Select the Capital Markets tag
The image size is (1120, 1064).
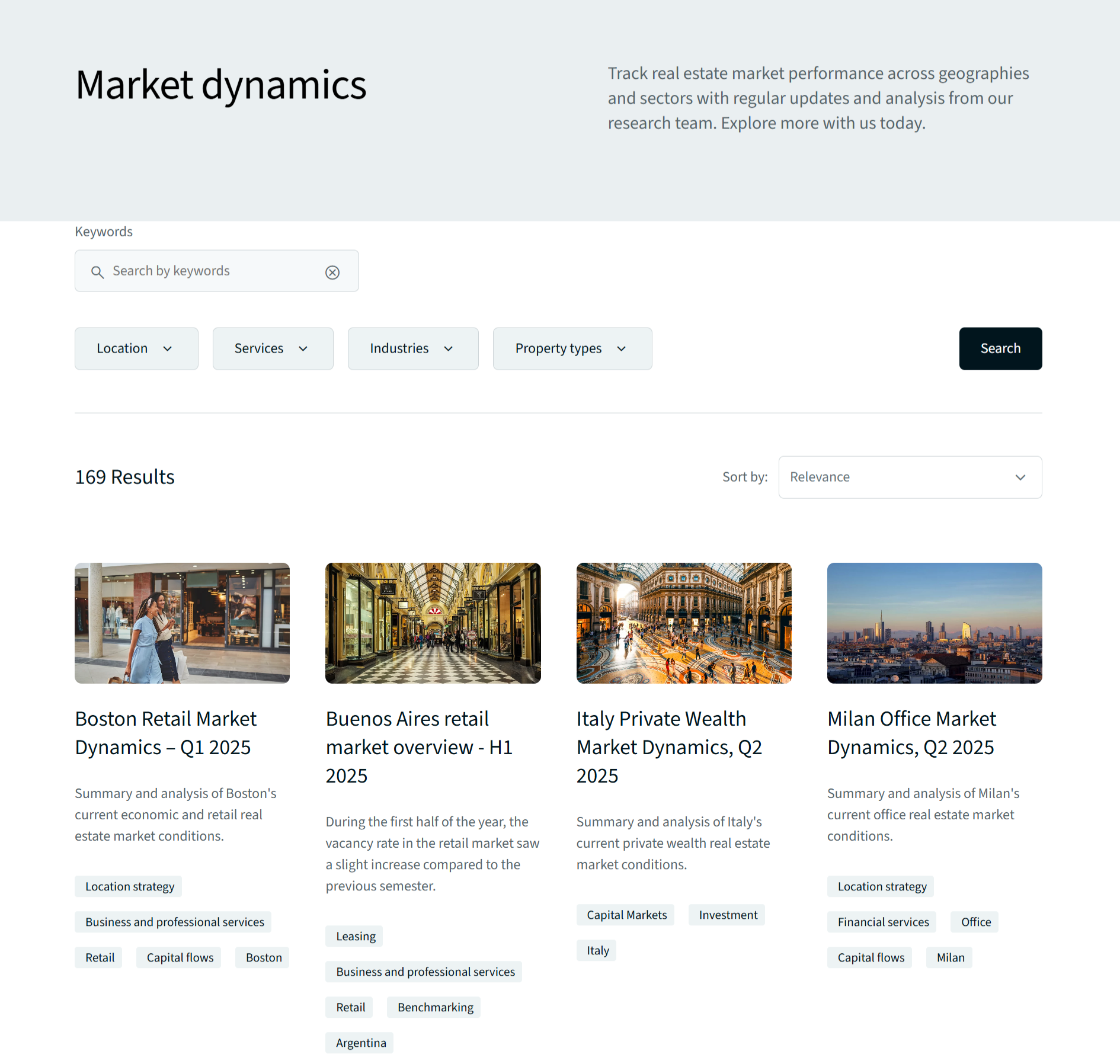pos(625,915)
